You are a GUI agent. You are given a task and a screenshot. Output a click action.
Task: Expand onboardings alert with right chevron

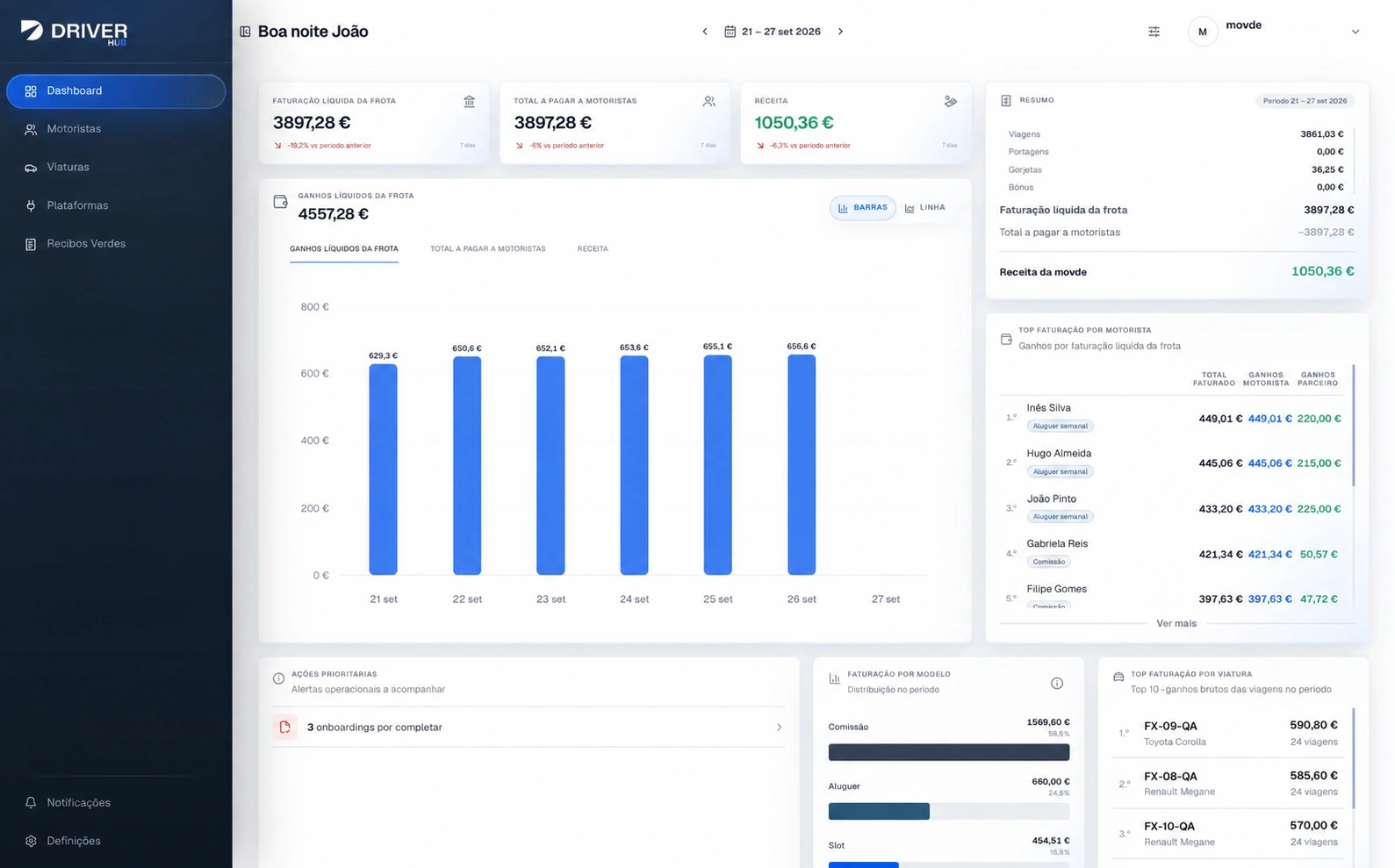pyautogui.click(x=779, y=728)
